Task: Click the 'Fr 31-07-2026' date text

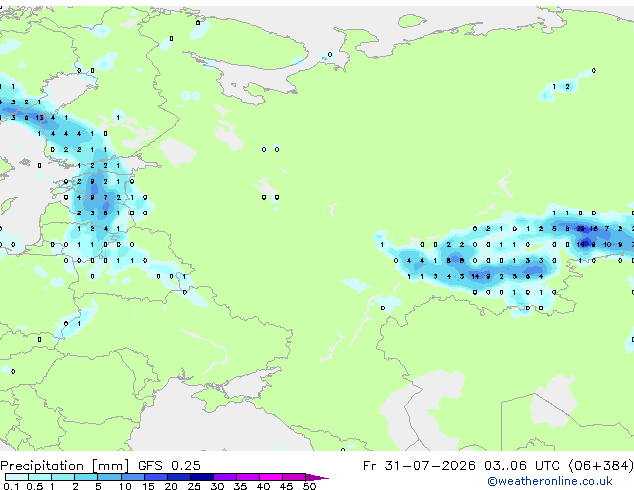Action: [x=419, y=466]
